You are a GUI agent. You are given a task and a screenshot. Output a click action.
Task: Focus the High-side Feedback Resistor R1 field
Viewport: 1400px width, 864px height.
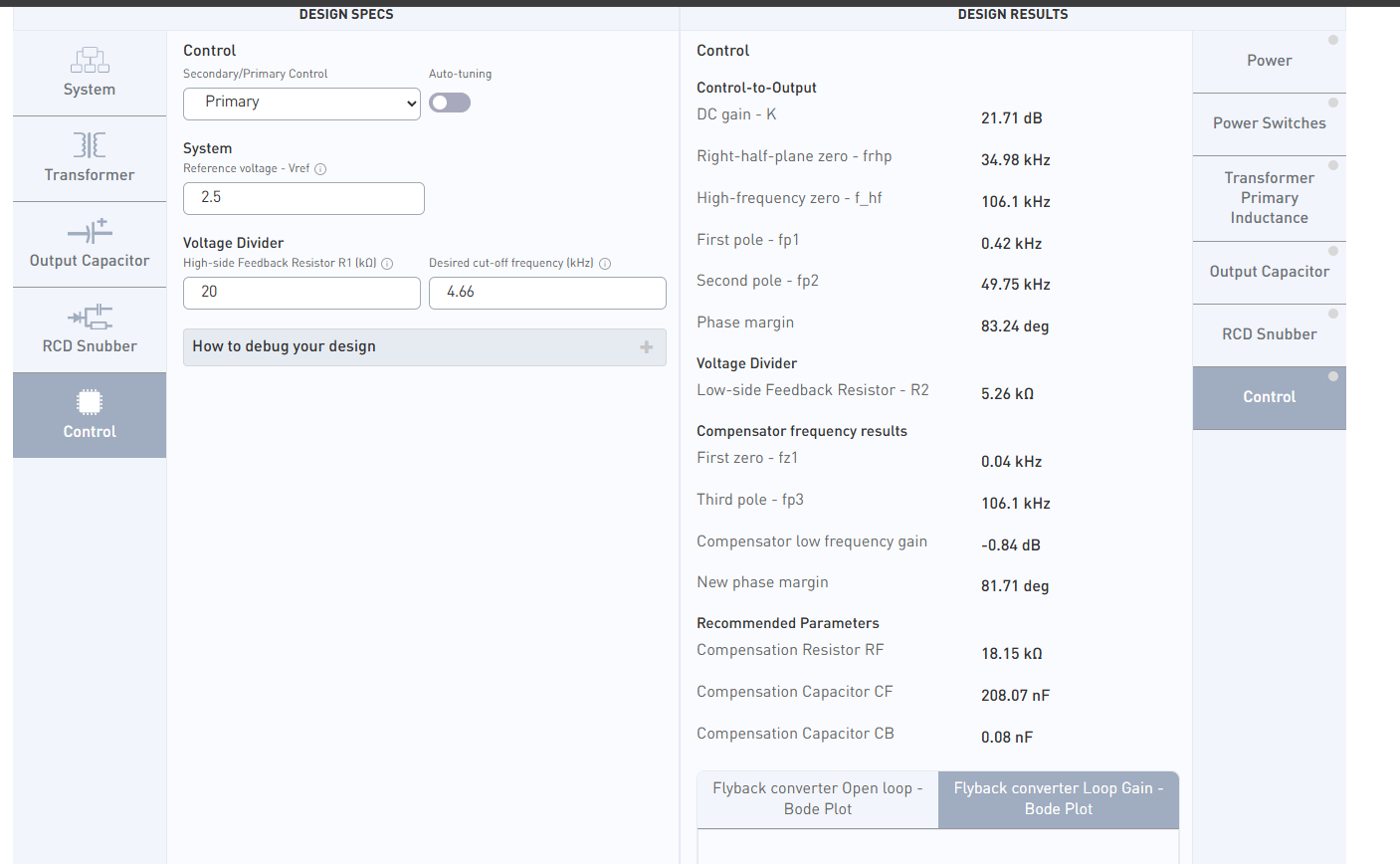click(x=301, y=293)
